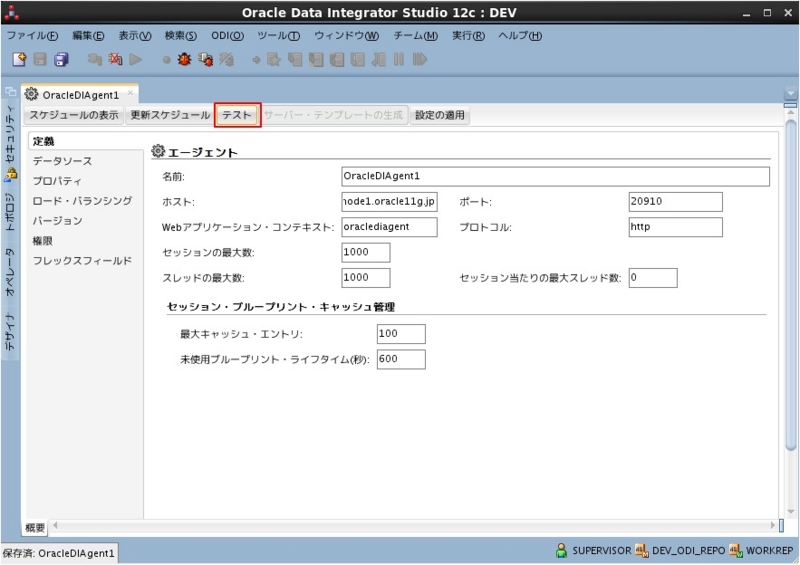Click the overlapping-windows icon atop the left sidebar
Image resolution: width=800 pixels, height=565 pixels.
click(x=10, y=92)
